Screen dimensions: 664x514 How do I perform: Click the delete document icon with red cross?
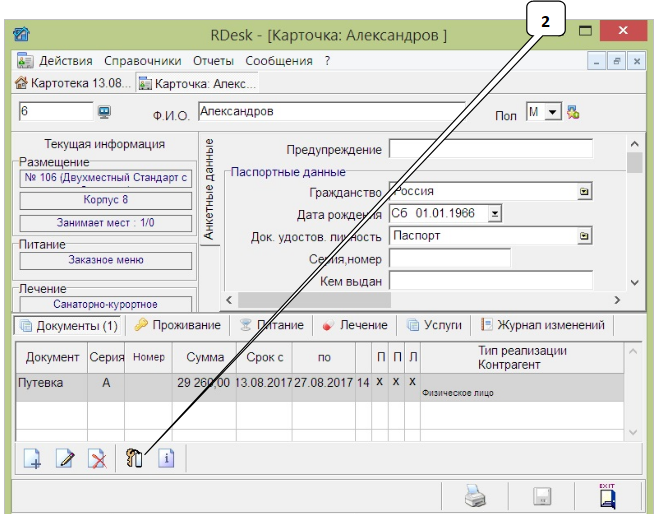(x=97, y=459)
